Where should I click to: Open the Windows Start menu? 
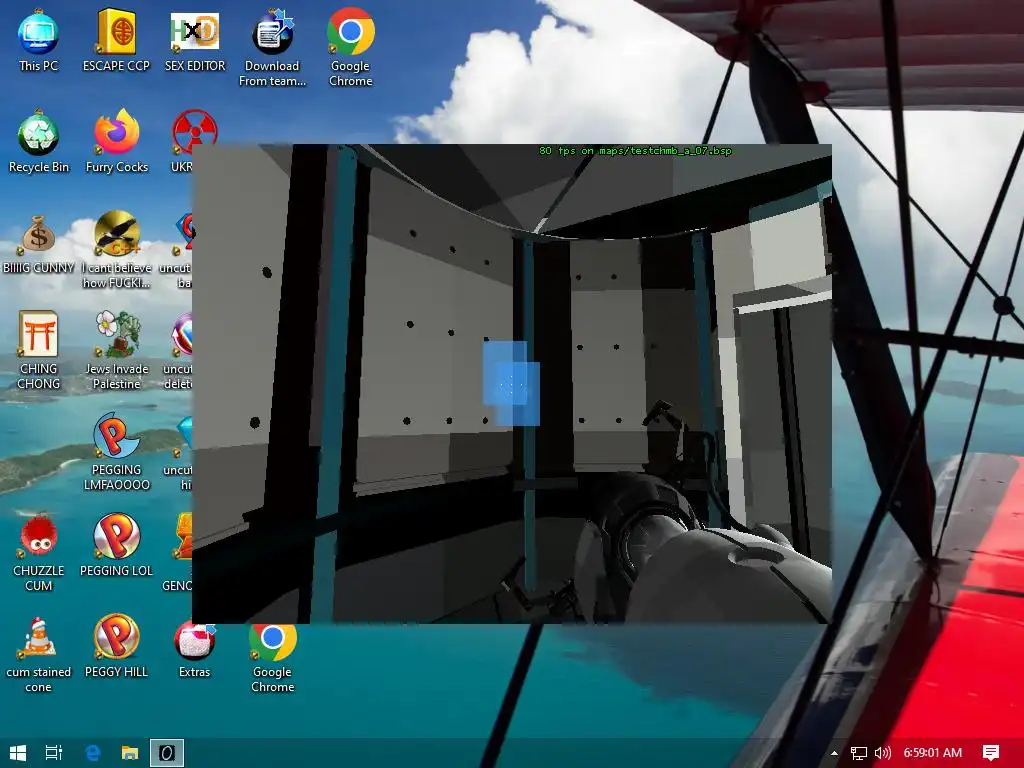18,753
